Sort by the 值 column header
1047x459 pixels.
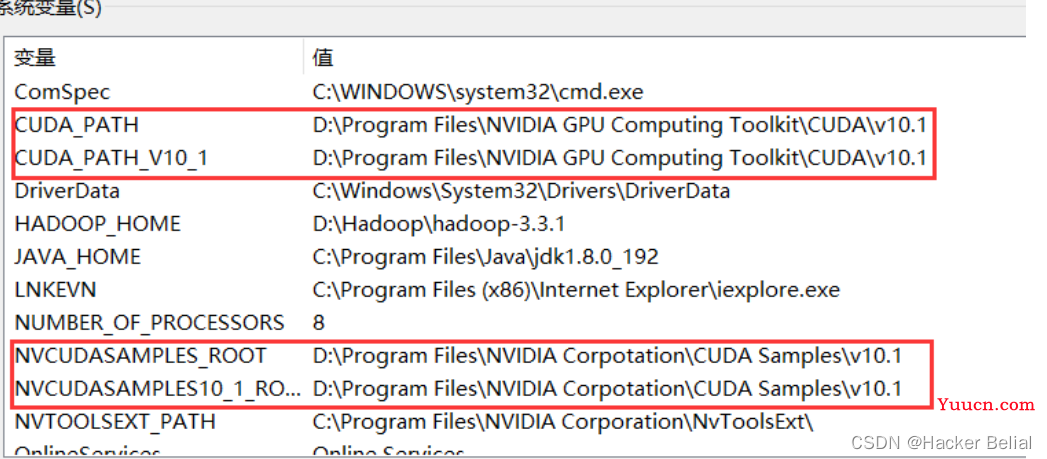(x=664, y=58)
